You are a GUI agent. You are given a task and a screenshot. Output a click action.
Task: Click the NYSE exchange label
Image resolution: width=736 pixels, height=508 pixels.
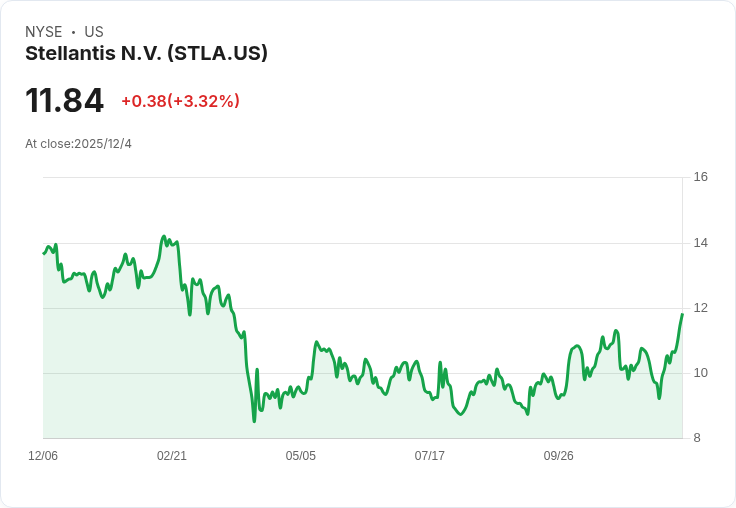(44, 32)
